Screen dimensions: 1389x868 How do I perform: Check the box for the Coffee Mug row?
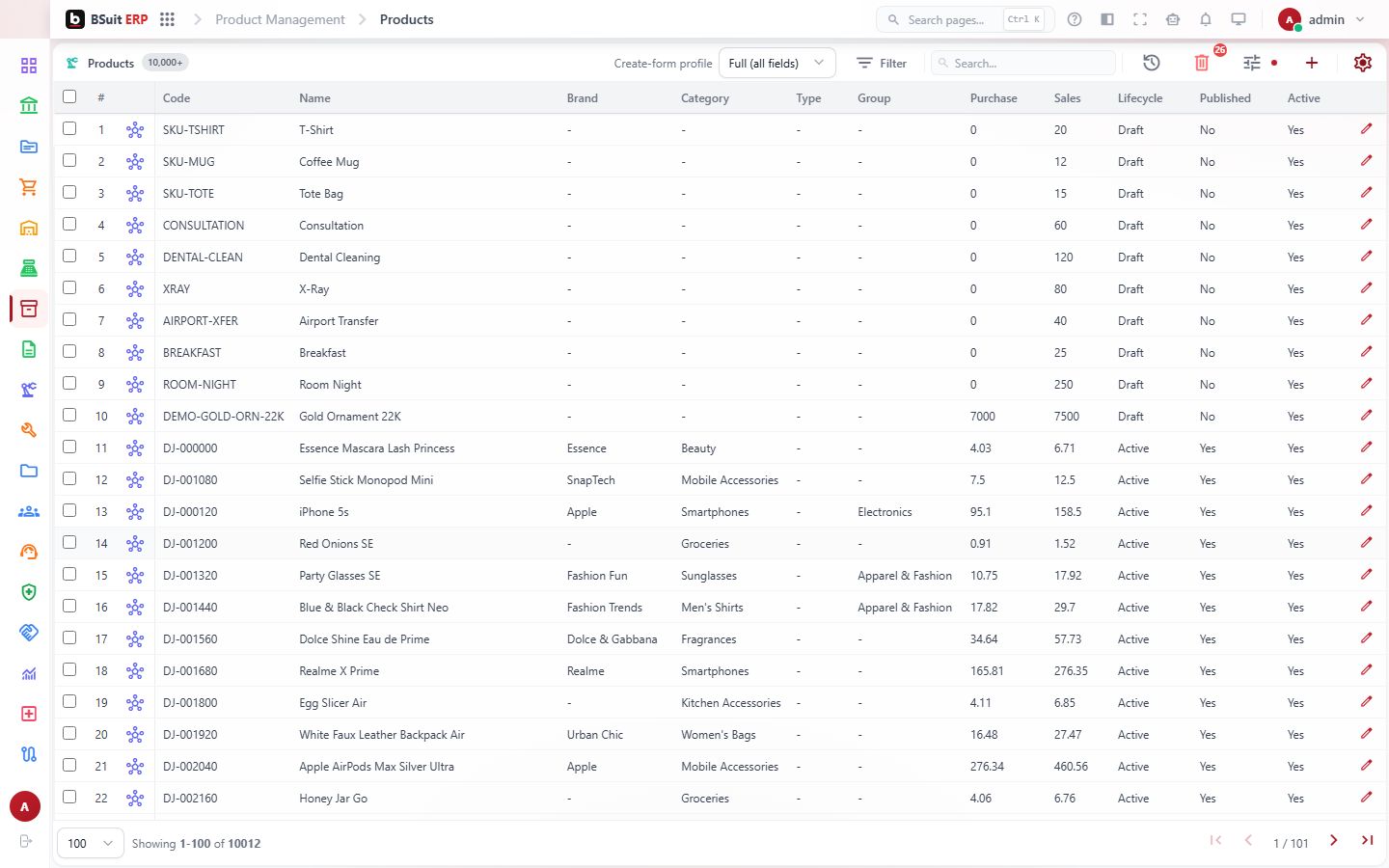click(x=69, y=160)
